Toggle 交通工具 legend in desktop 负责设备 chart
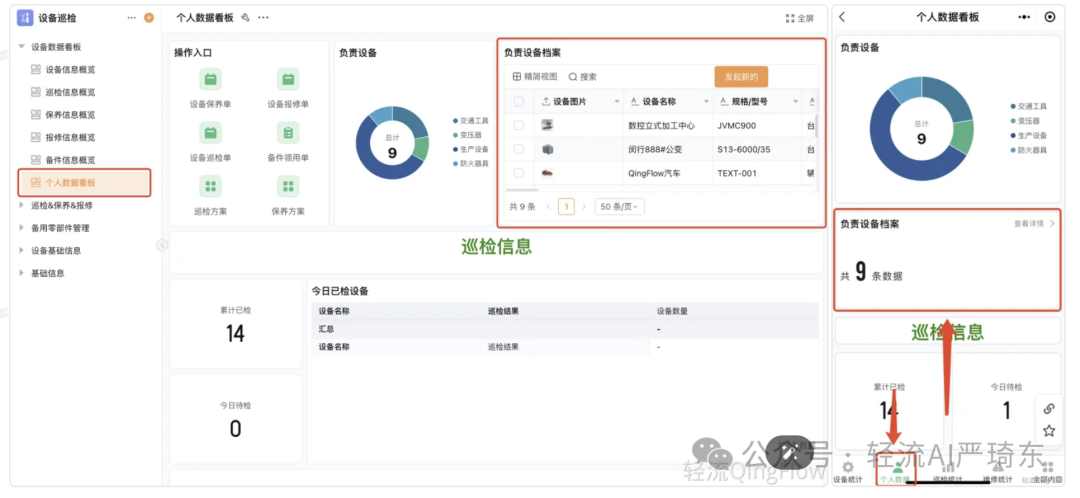 click(470, 121)
